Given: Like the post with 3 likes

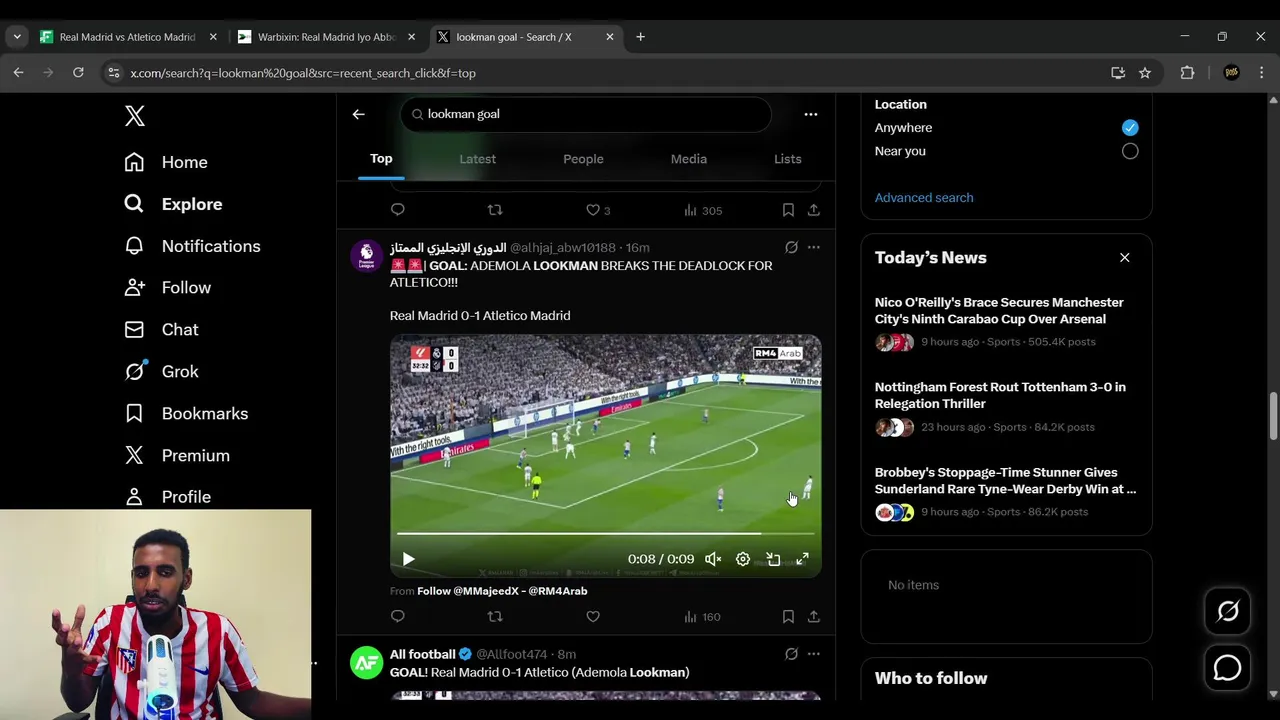Looking at the screenshot, I should [x=598, y=210].
